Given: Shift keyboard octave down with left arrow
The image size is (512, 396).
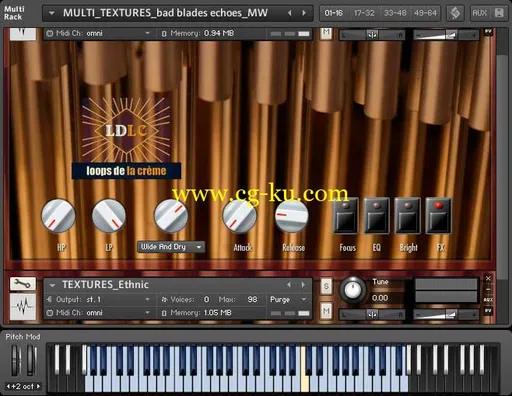Looking at the screenshot, I should (x=9, y=386).
